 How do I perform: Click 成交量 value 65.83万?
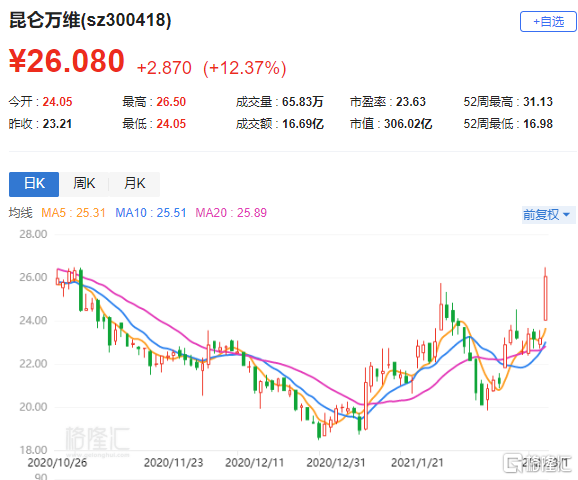(303, 102)
